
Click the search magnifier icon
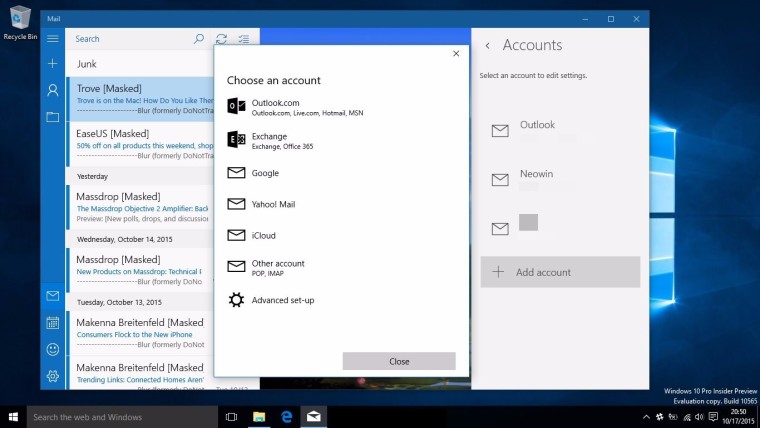pyautogui.click(x=199, y=39)
